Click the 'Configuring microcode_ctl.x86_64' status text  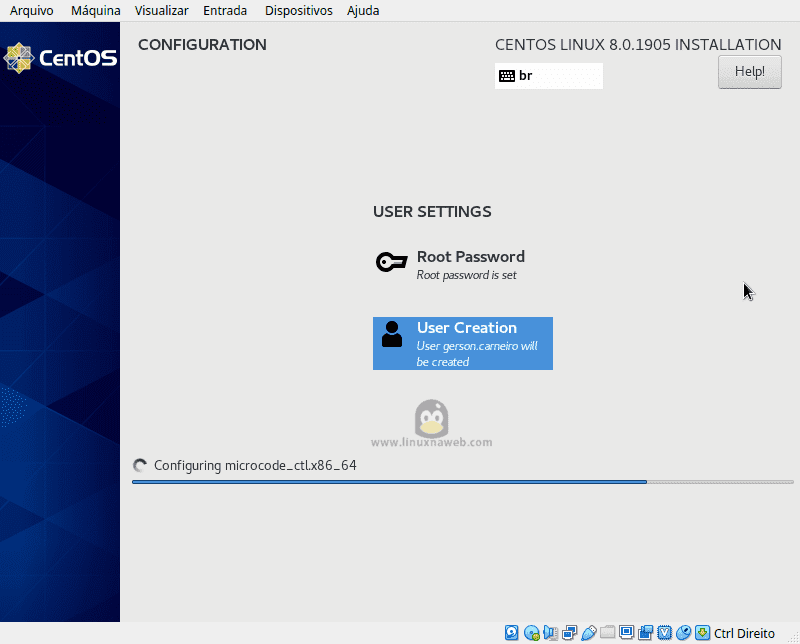pyautogui.click(x=255, y=465)
